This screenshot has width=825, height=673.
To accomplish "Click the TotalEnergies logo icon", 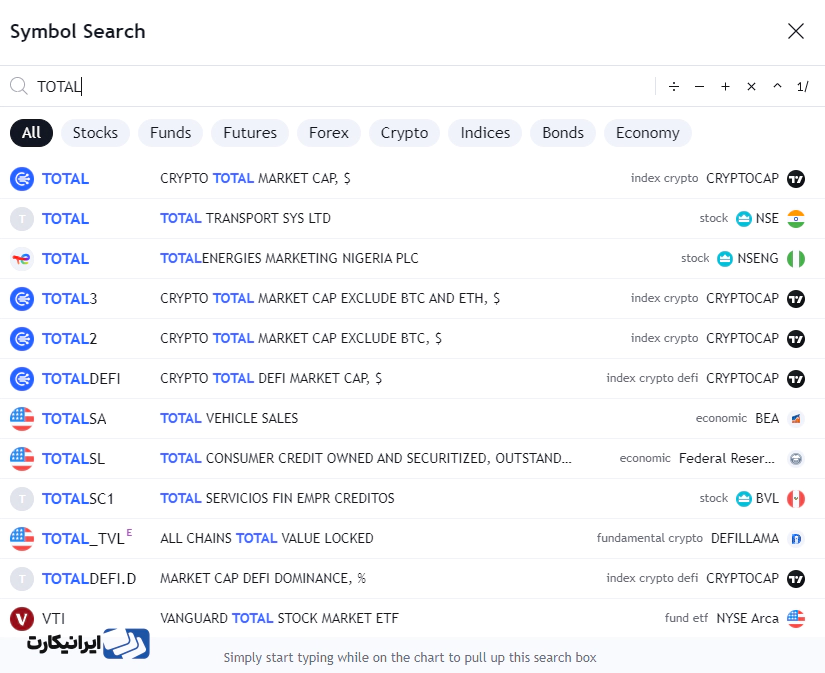I will click(x=22, y=259).
